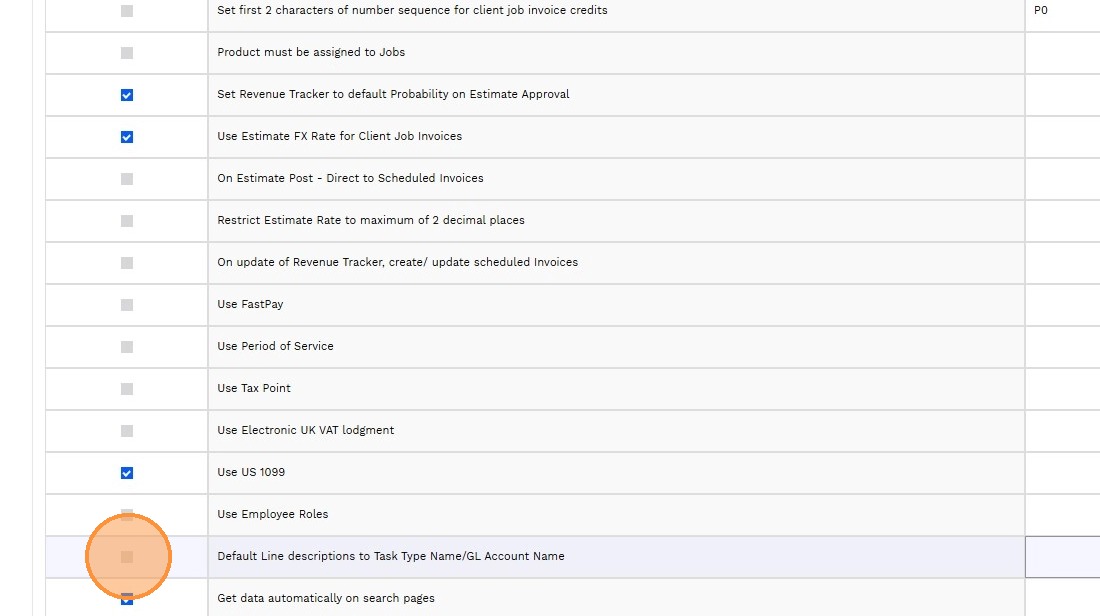
Task: Enable 'On update of Revenue Tracker' checkbox
Action: pyautogui.click(x=127, y=263)
